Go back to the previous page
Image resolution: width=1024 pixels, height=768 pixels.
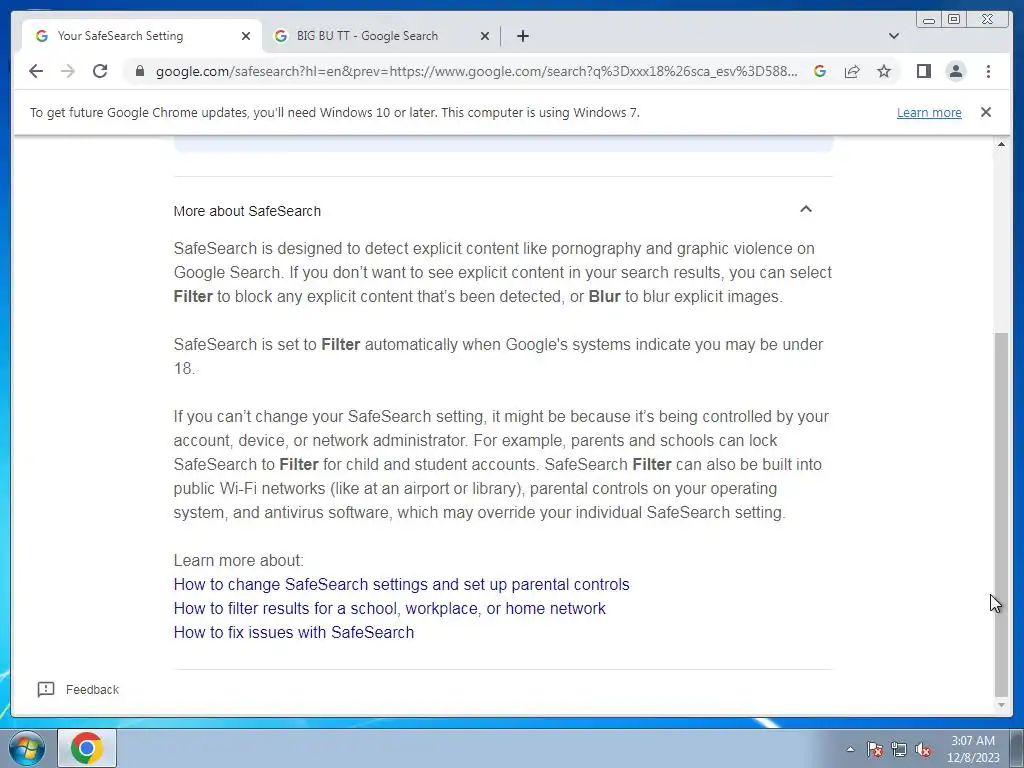(x=36, y=71)
